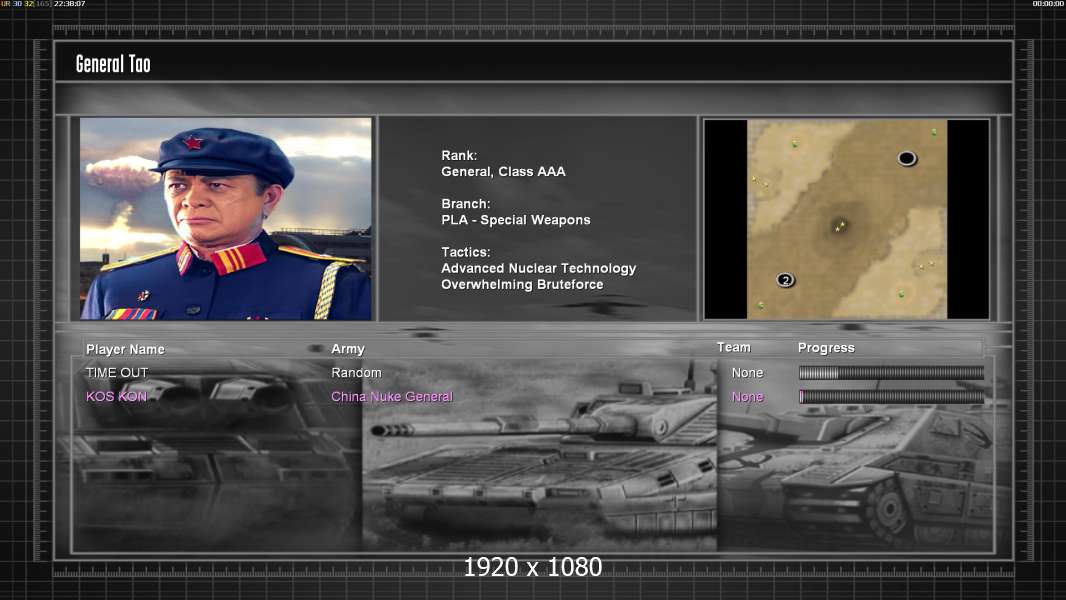1066x600 pixels.
Task: Click 'Advanced Nuclear Technology' text
Action: click(x=538, y=268)
